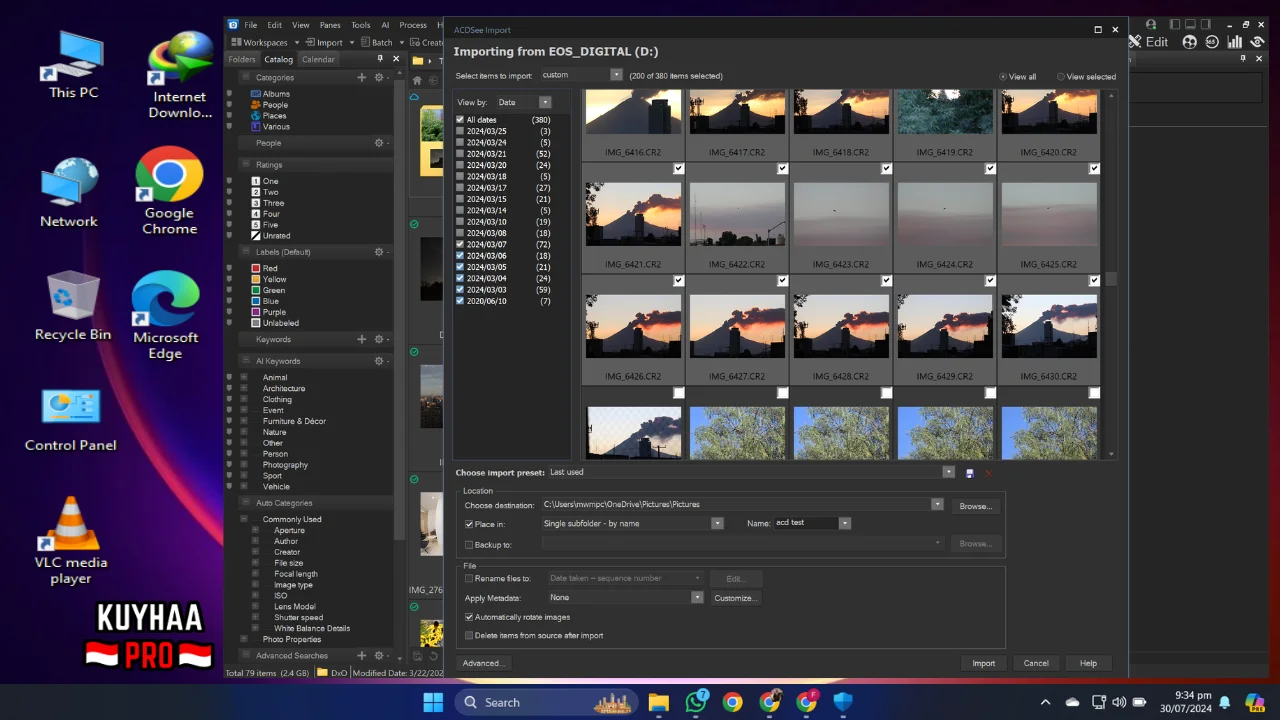Open the Process menu in ACDSee
Screen dimensions: 1280x720
(413, 25)
